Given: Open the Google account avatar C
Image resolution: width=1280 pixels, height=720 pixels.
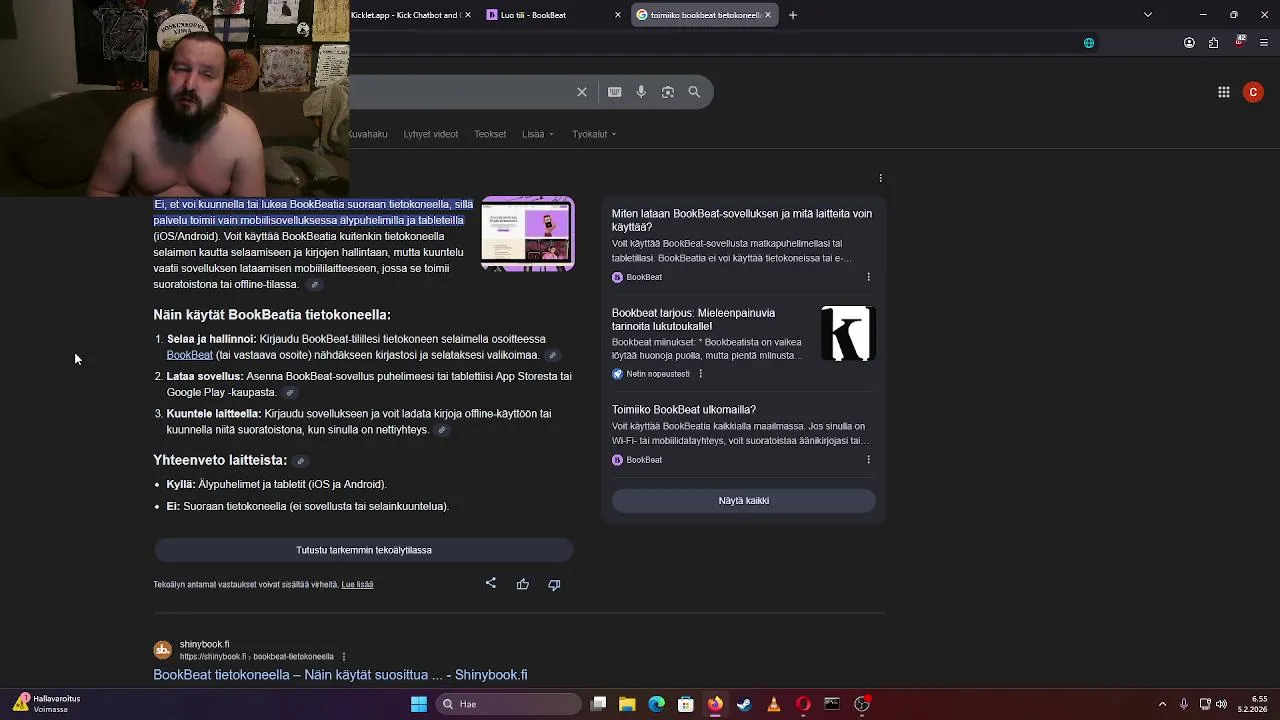Looking at the screenshot, I should click(x=1253, y=92).
